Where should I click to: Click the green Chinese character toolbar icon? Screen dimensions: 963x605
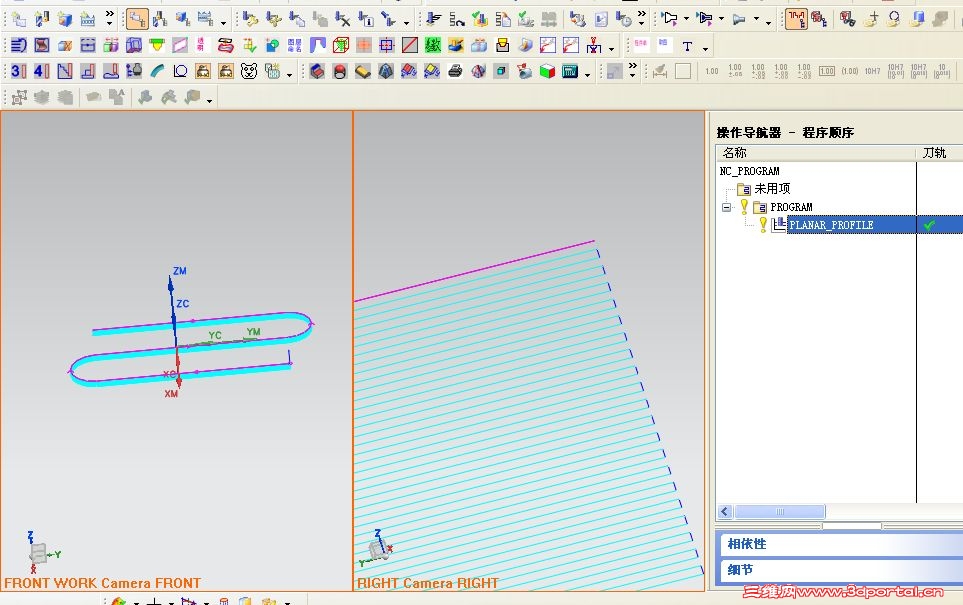pos(433,45)
